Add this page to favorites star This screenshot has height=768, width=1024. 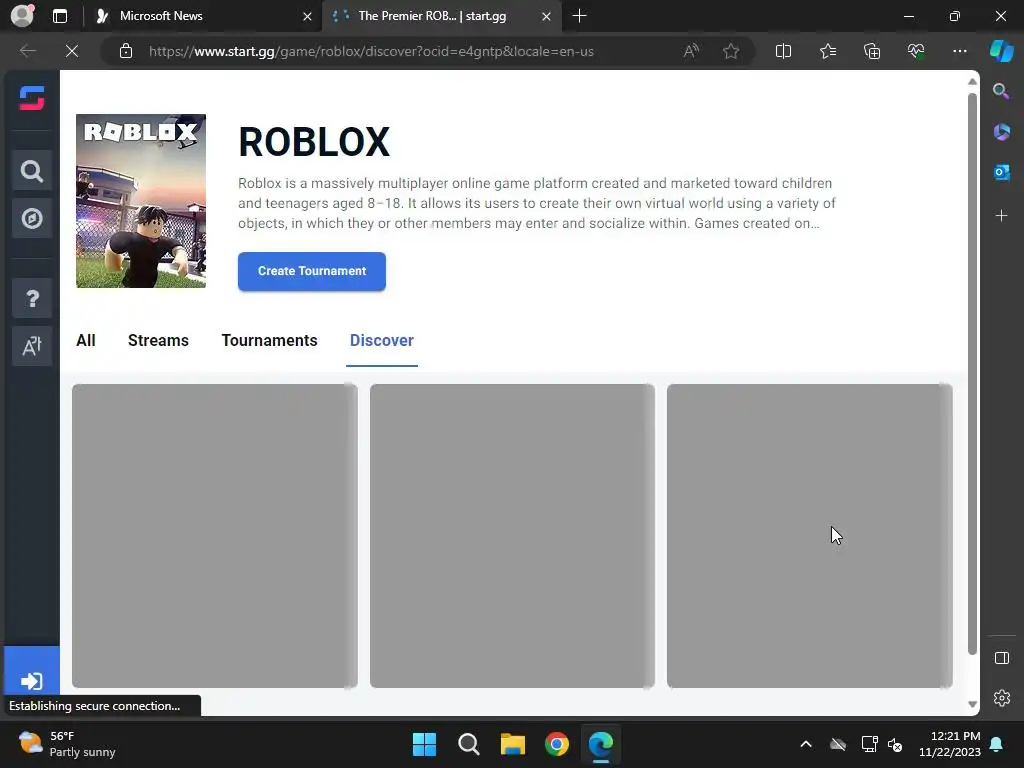pos(731,51)
